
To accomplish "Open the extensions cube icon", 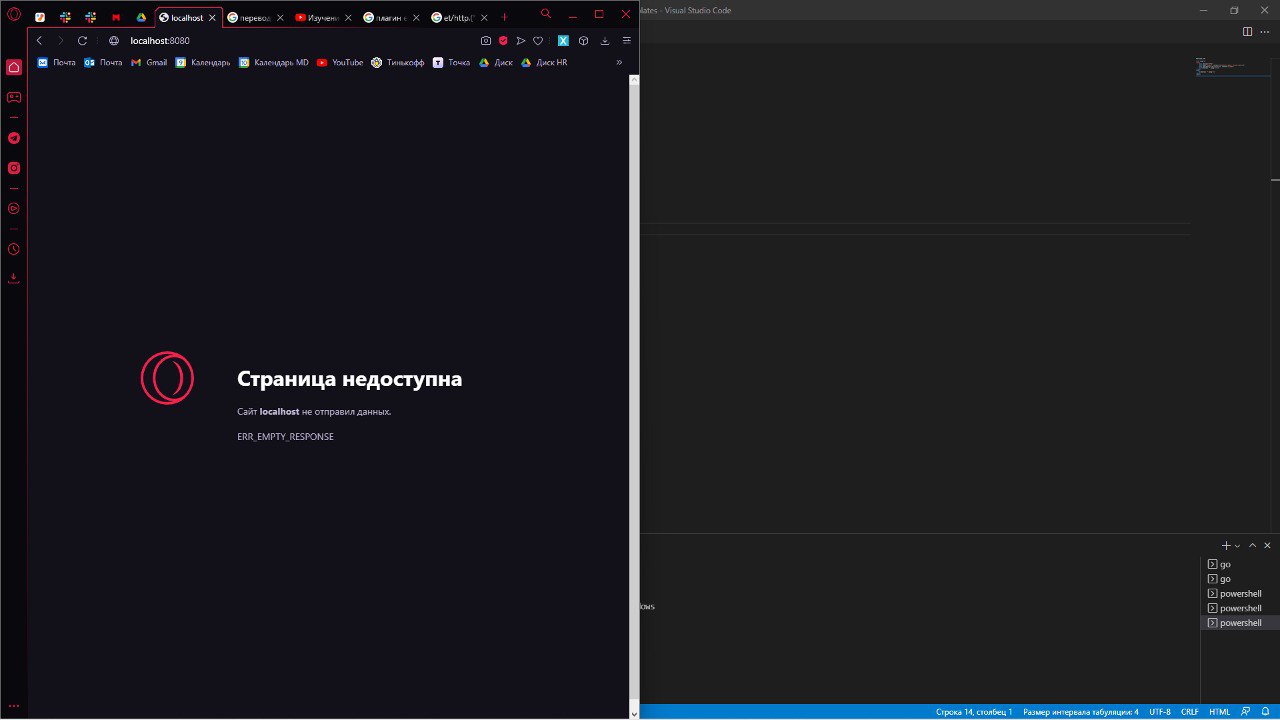I will (x=584, y=41).
